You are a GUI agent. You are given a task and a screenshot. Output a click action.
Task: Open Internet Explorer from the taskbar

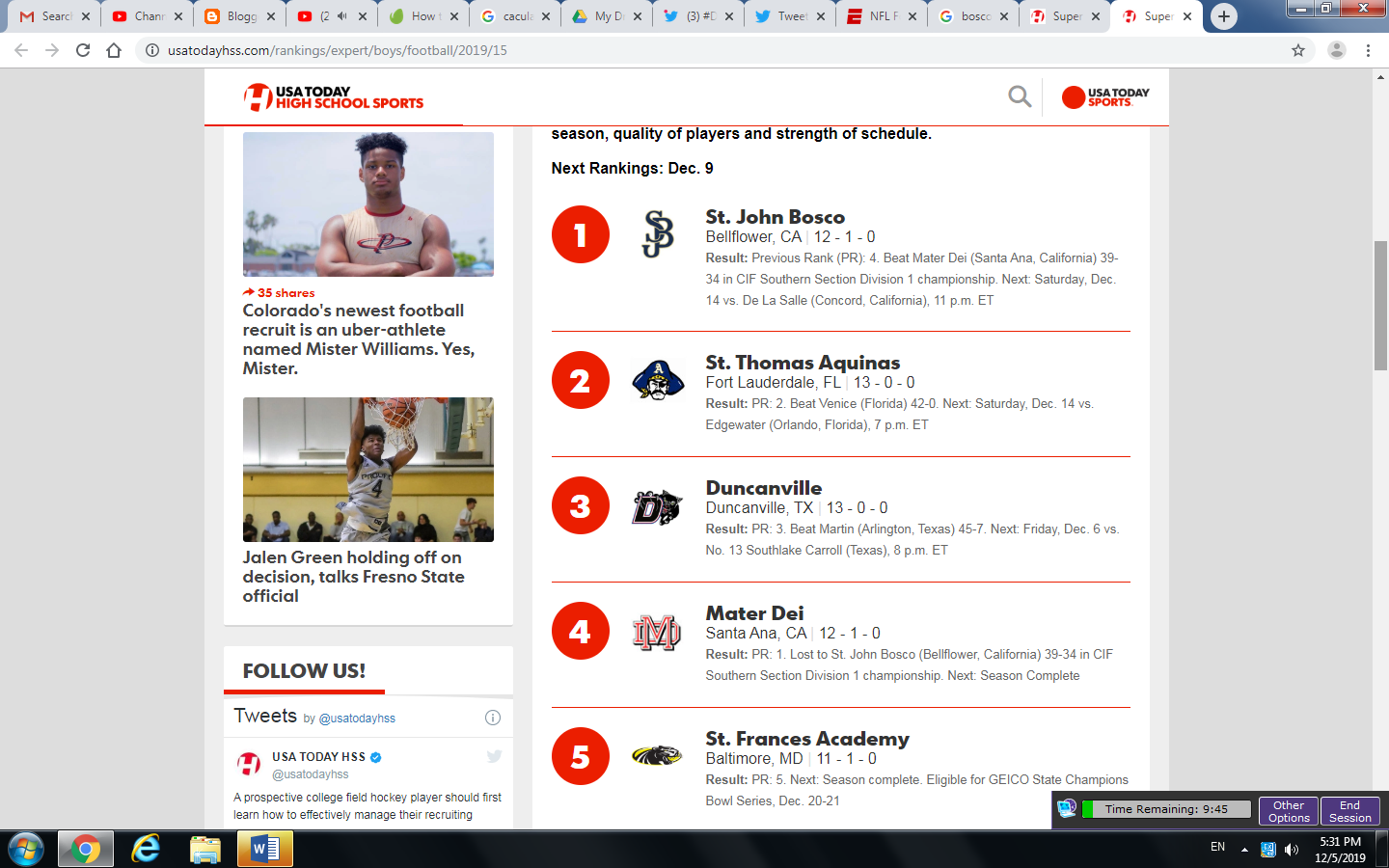coord(146,850)
